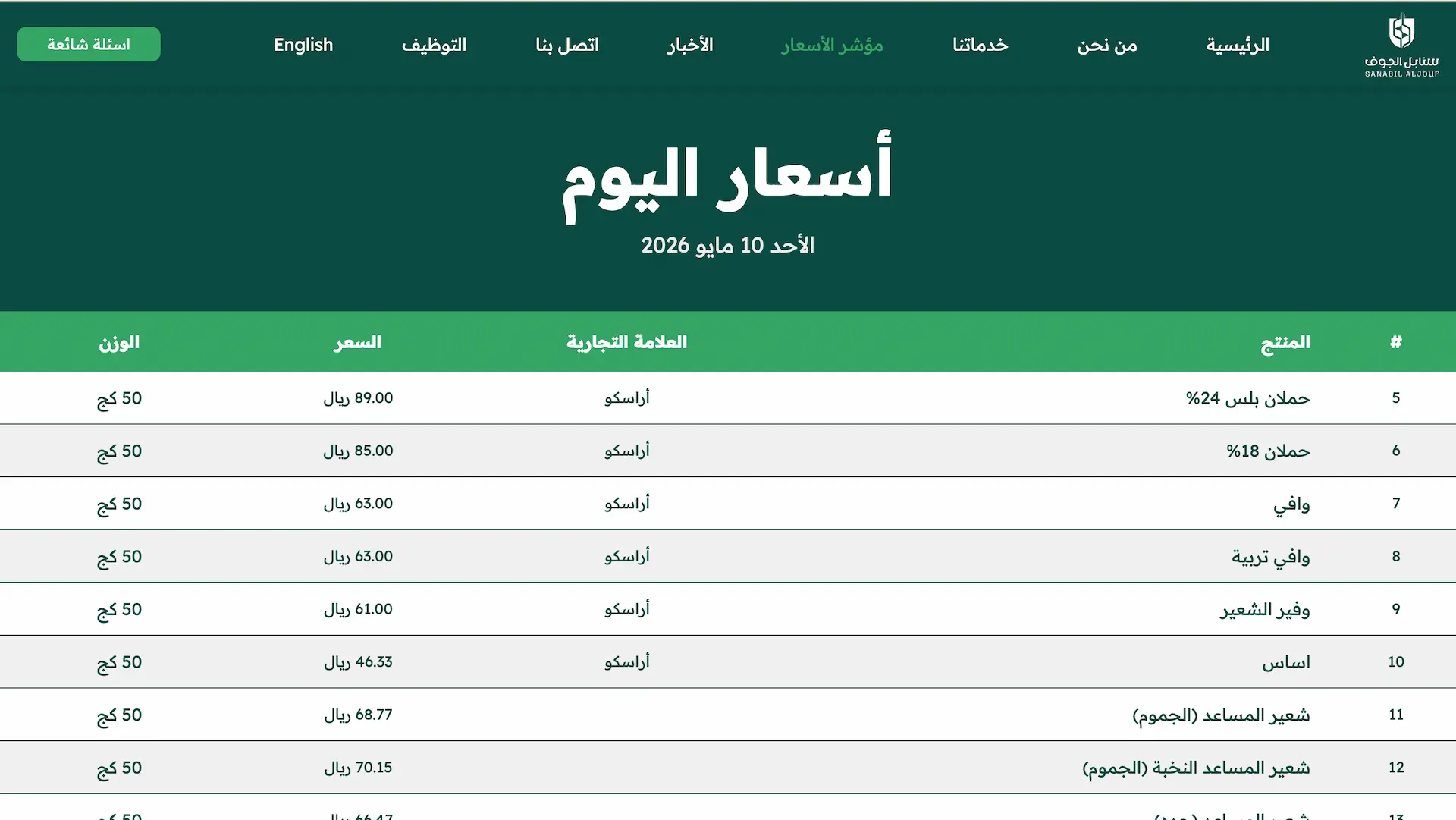Click the اسئلة شائعة FAQ button
This screenshot has width=1456, height=820.
[x=89, y=44]
